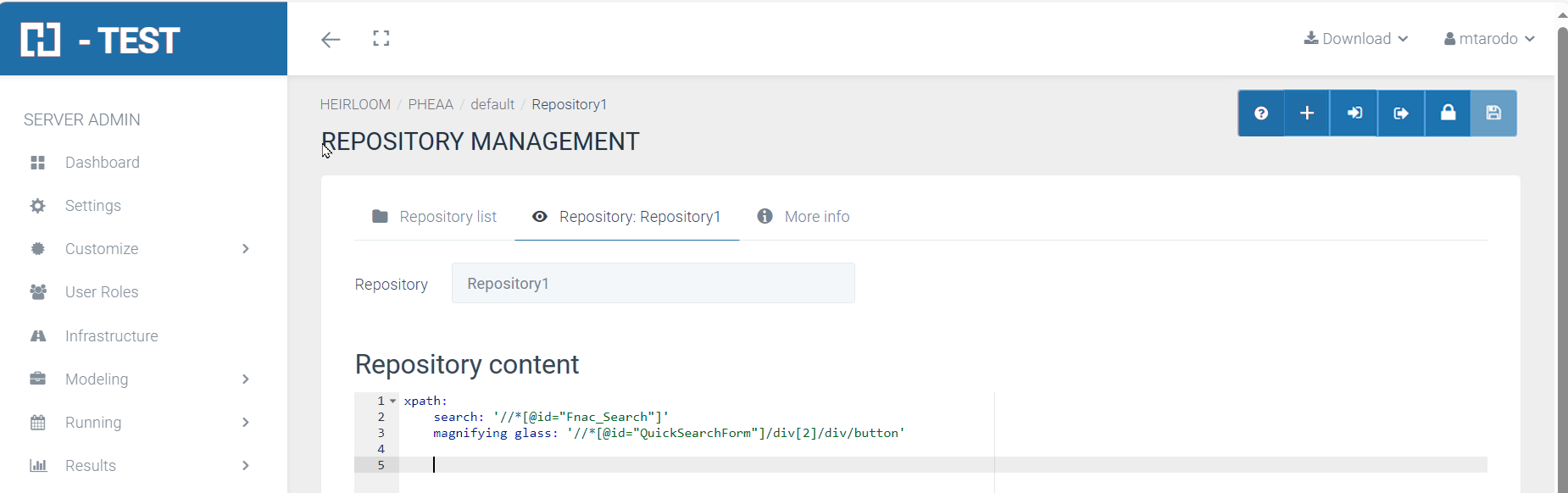
Task: Click the back arrow in header
Action: click(331, 39)
